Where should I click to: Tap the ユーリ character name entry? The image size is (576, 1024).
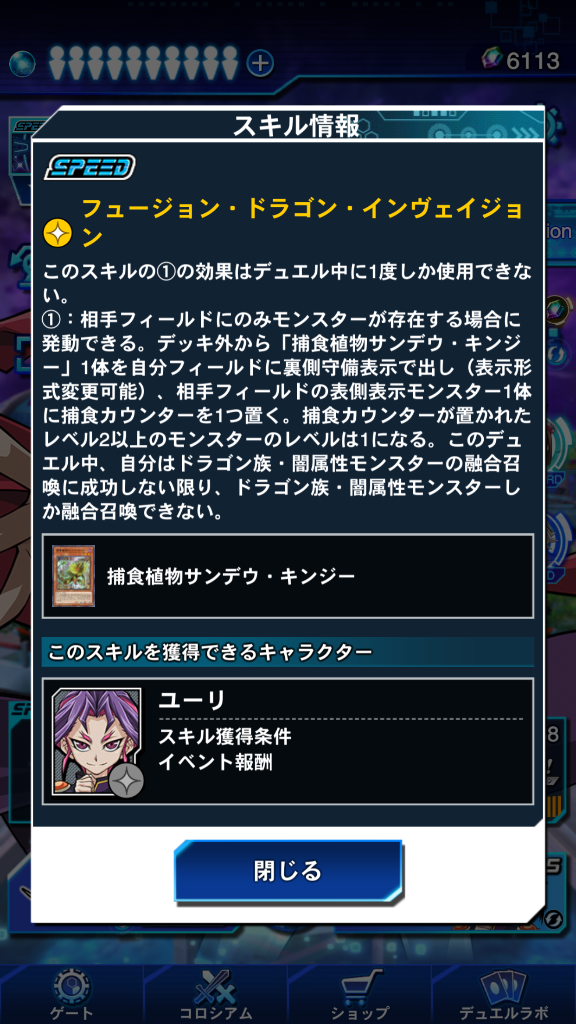(x=191, y=701)
